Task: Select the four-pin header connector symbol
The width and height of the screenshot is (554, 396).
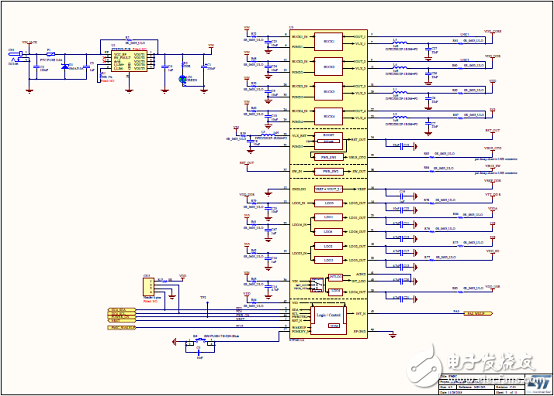Action: tap(148, 287)
